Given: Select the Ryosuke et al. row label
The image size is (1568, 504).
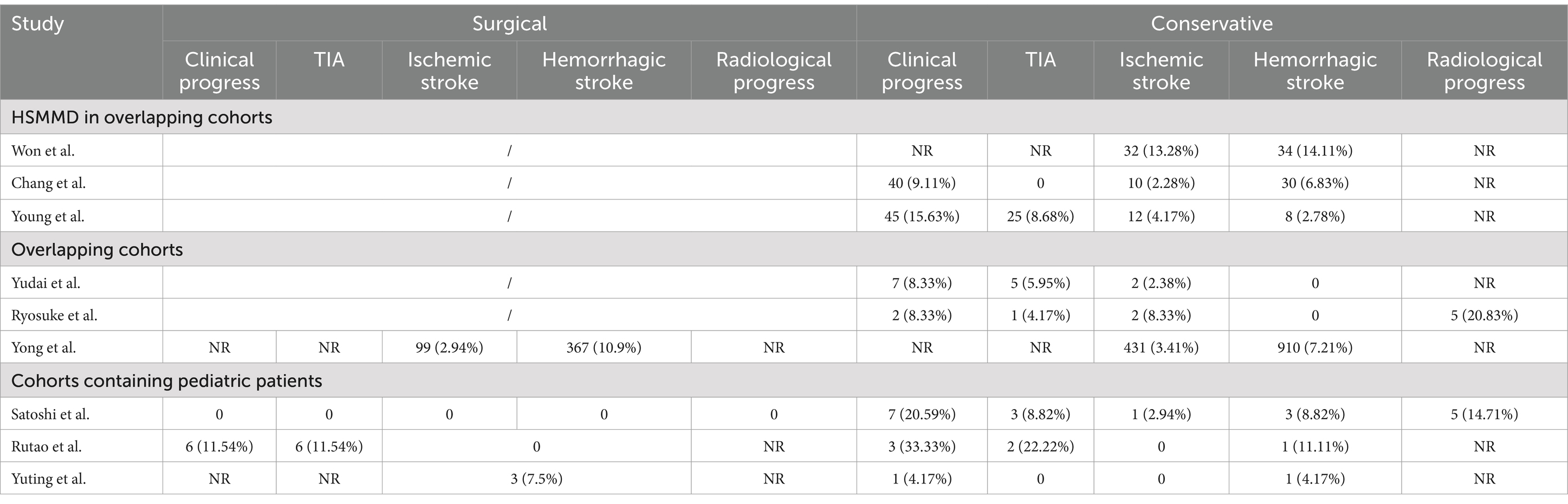Looking at the screenshot, I should pyautogui.click(x=54, y=315).
